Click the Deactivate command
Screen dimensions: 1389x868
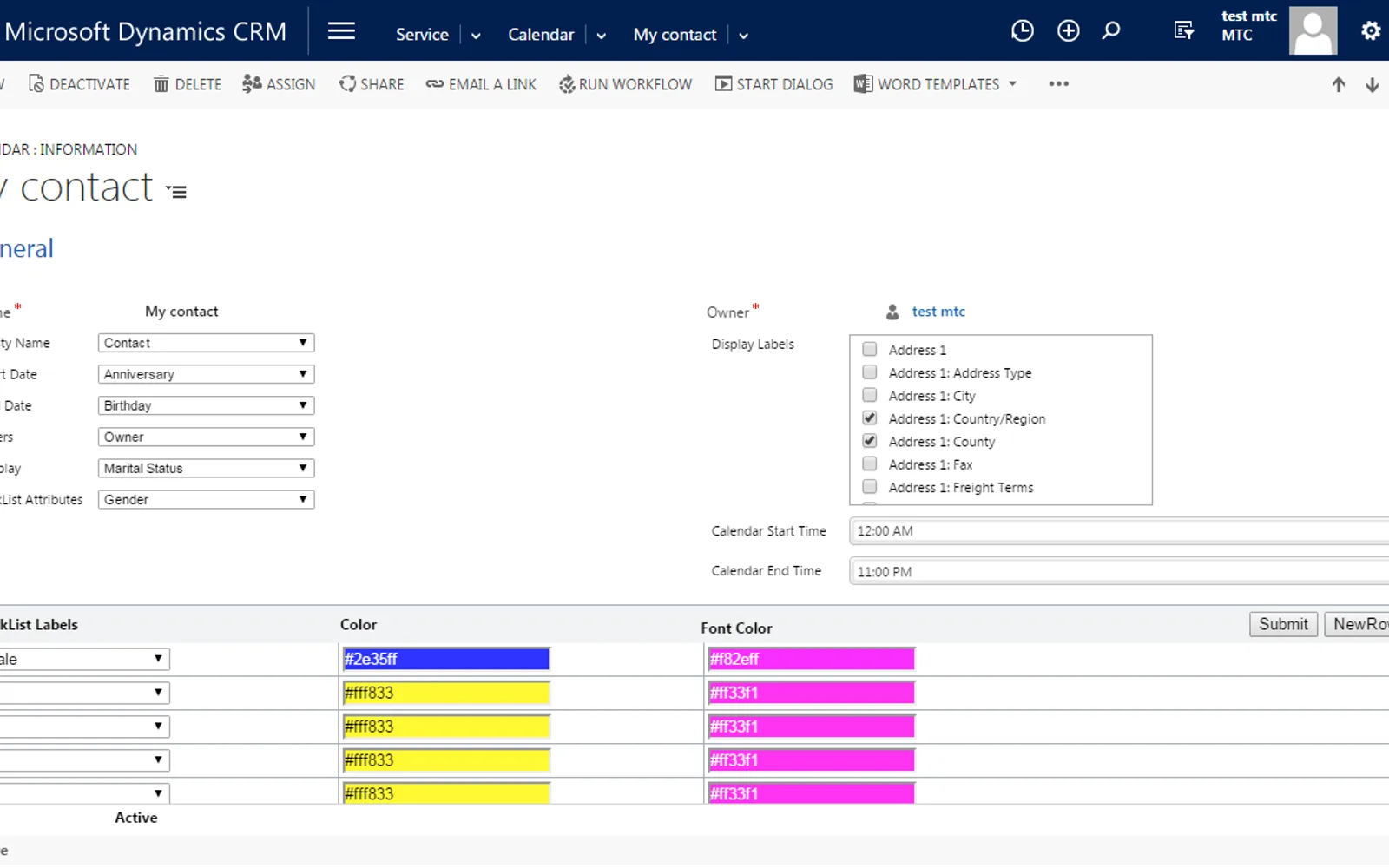[x=79, y=84]
